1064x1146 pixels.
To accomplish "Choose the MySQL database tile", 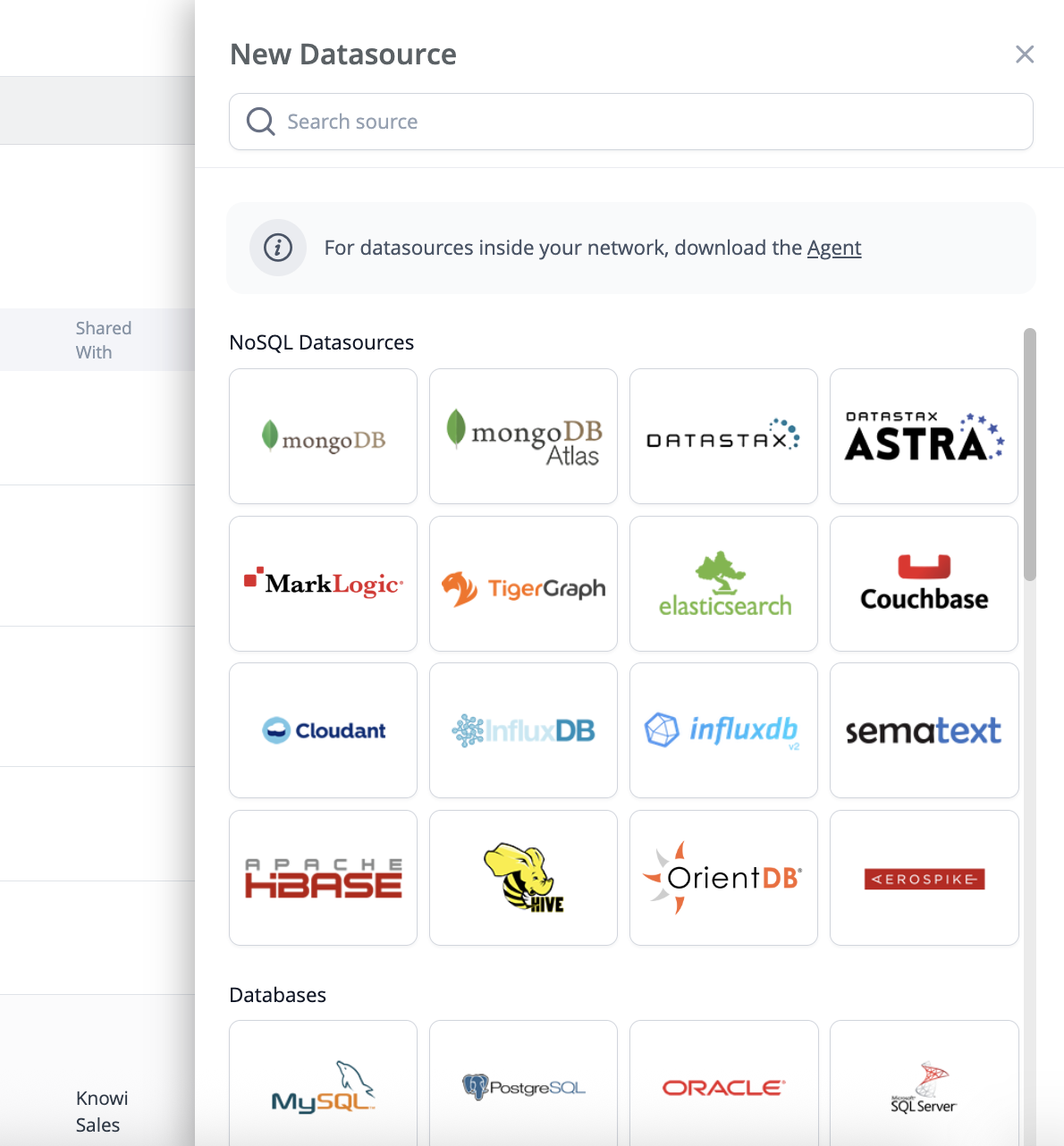I will click(323, 1083).
